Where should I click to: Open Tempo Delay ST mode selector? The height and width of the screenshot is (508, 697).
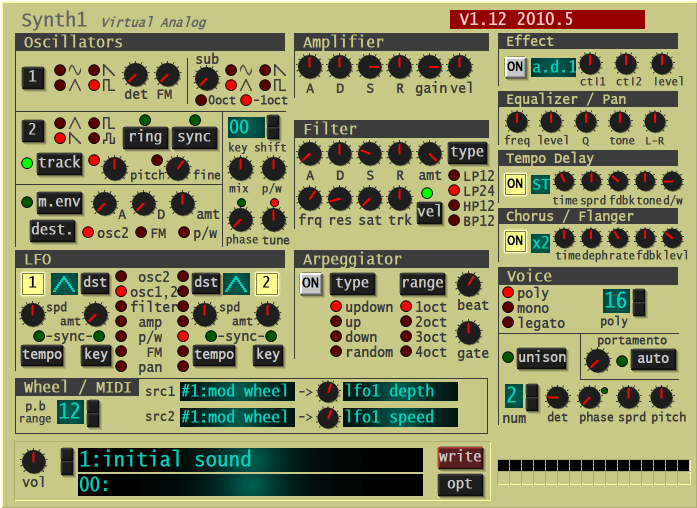point(540,184)
